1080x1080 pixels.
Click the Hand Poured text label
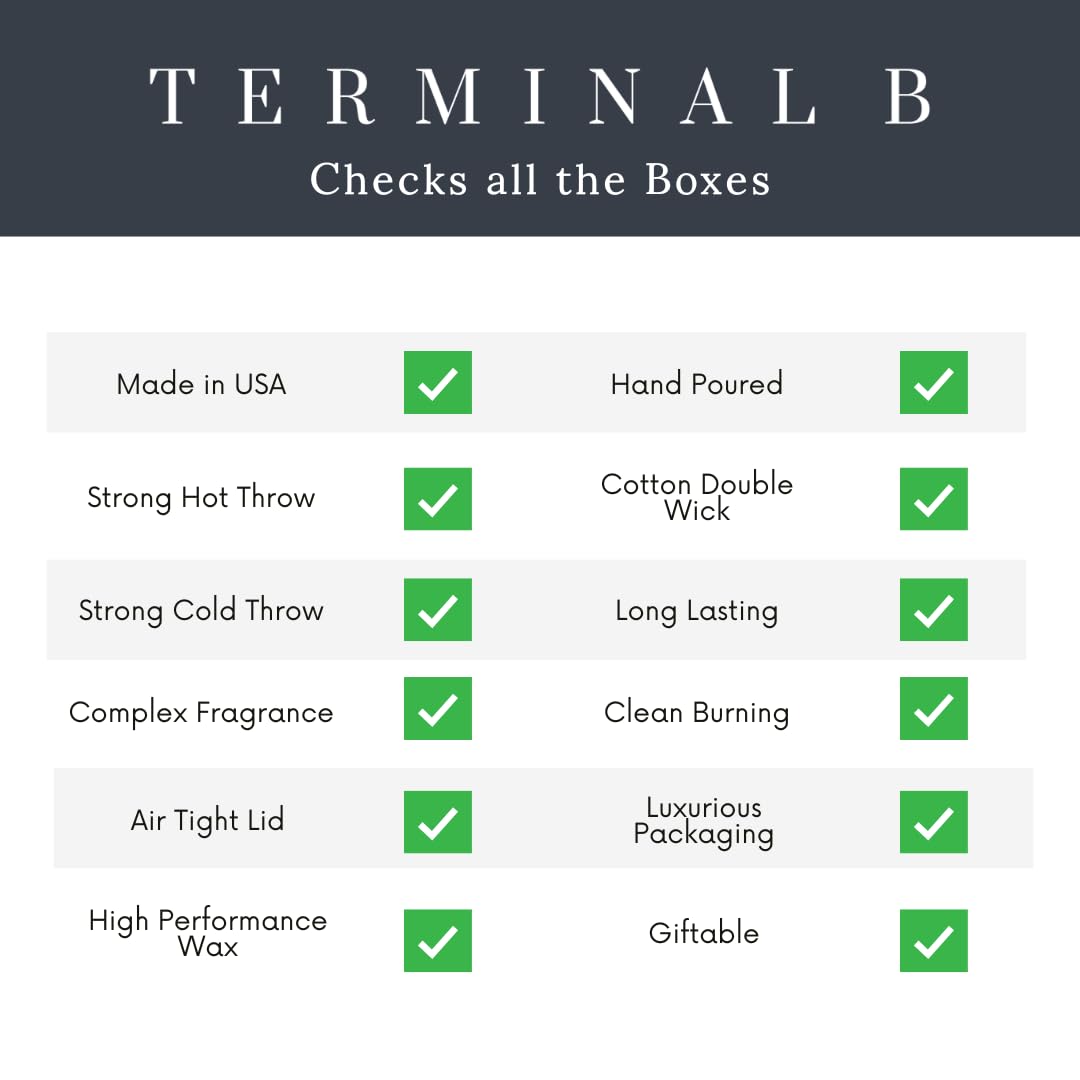697,384
